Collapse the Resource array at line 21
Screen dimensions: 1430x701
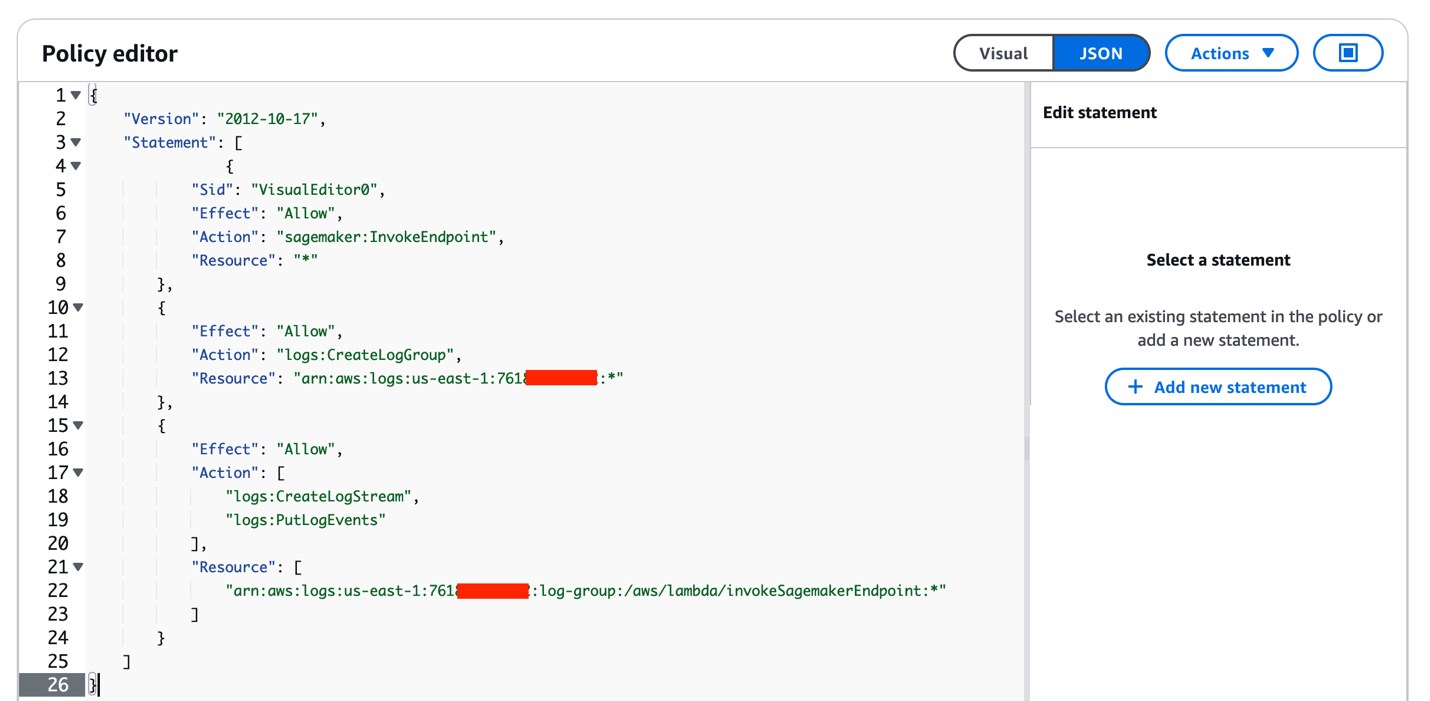click(x=77, y=567)
